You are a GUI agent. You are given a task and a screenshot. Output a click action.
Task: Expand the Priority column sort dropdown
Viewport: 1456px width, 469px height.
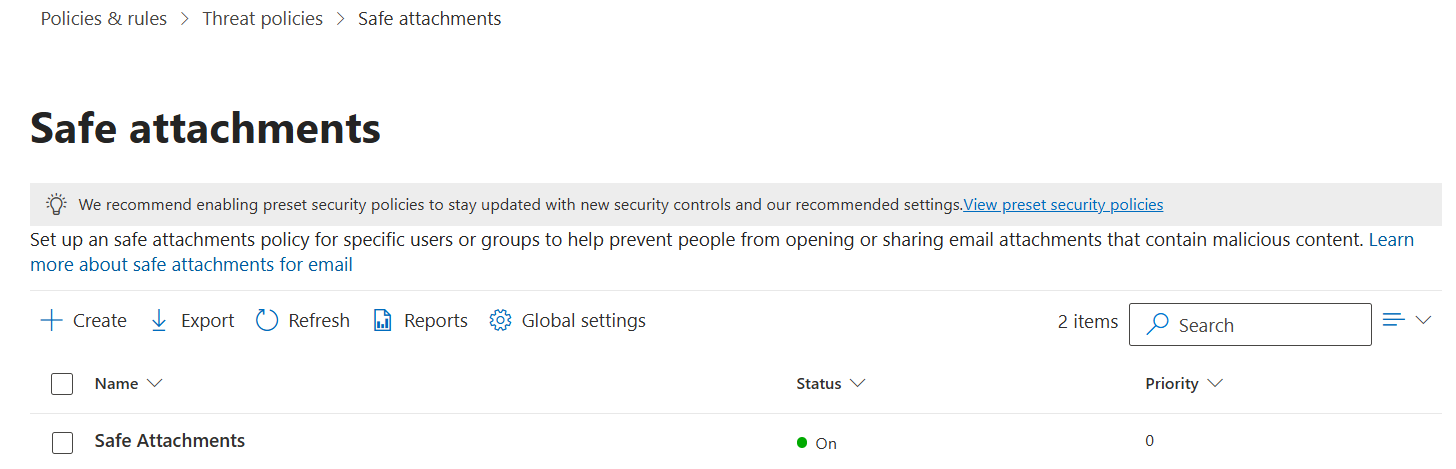point(1215,384)
